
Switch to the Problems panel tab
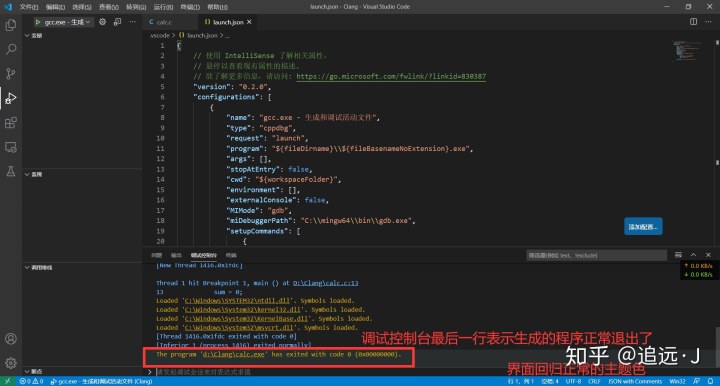(157, 255)
